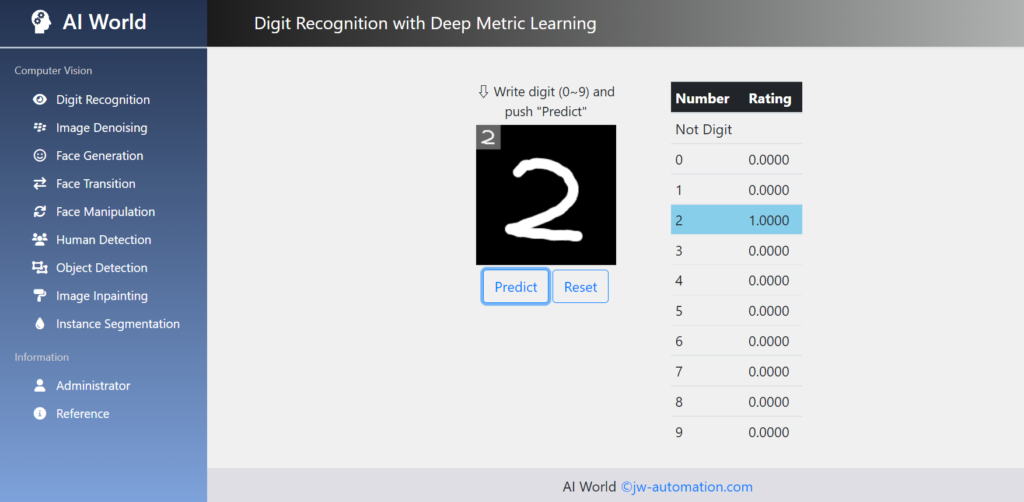
Task: Click the smiley Face Generation icon
Action: tap(40, 156)
